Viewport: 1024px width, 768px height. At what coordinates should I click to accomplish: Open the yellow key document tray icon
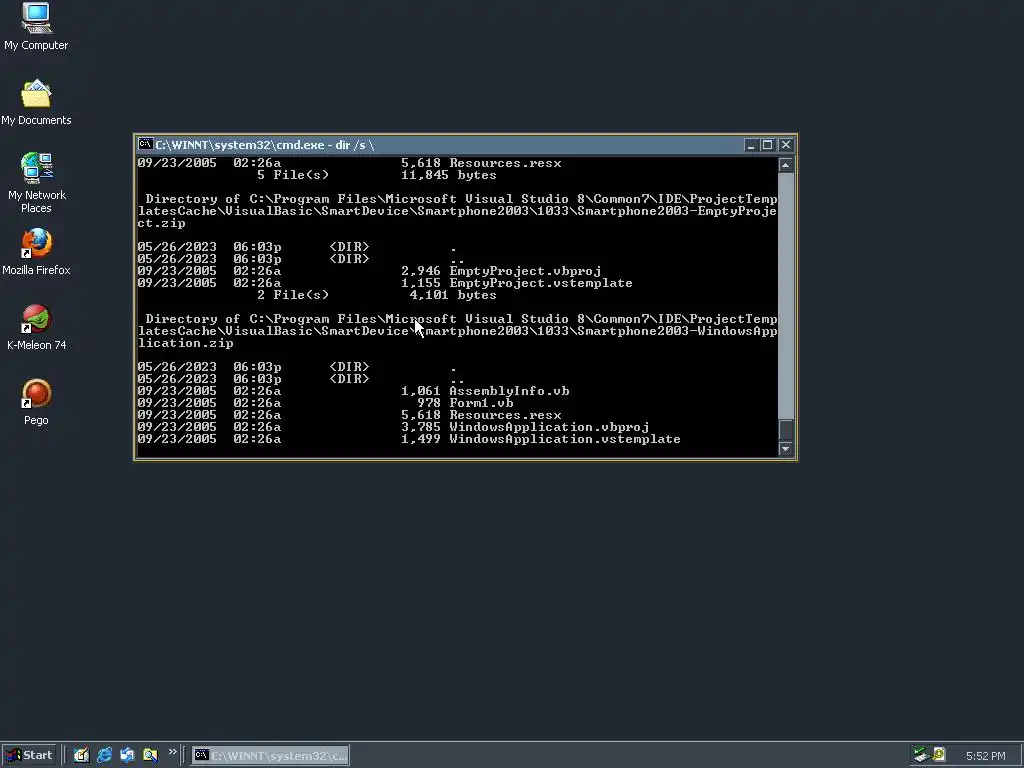pyautogui.click(x=939, y=755)
